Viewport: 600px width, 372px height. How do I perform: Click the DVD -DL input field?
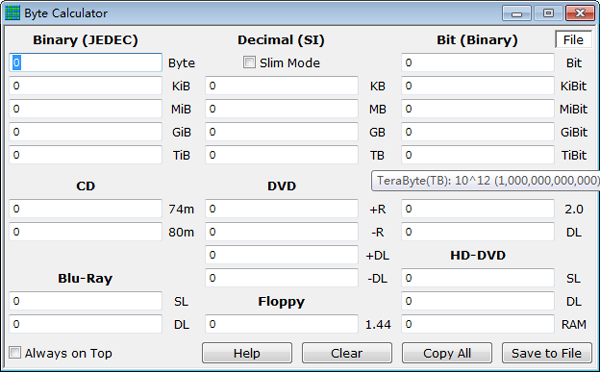[282, 278]
